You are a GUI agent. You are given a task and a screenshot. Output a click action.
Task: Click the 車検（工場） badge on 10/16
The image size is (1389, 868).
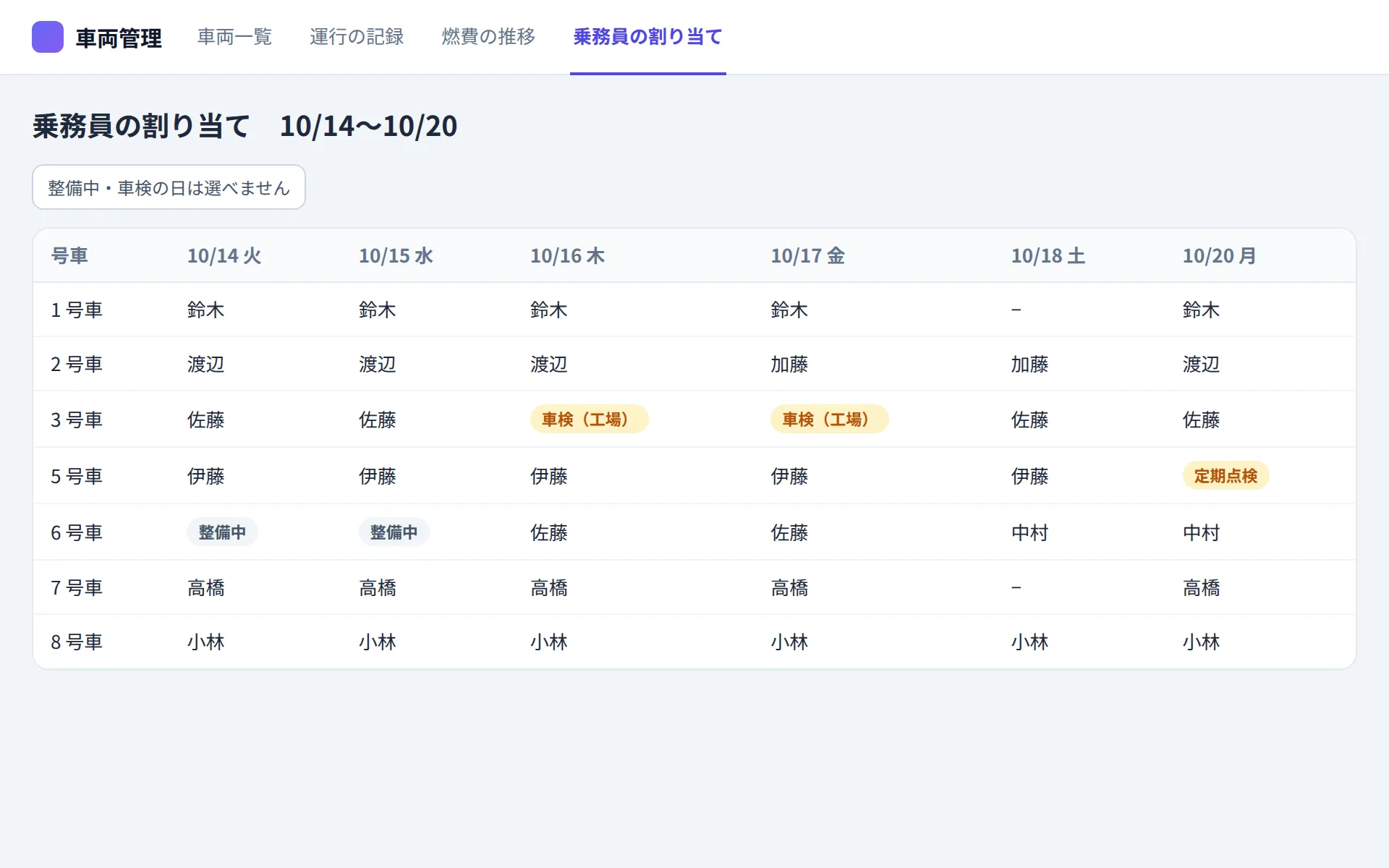click(589, 419)
